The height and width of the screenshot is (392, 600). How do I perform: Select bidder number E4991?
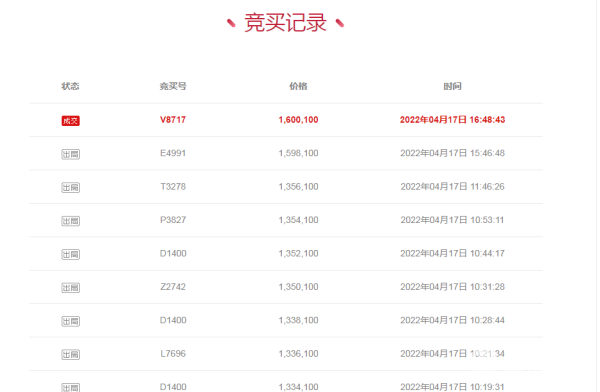point(173,153)
